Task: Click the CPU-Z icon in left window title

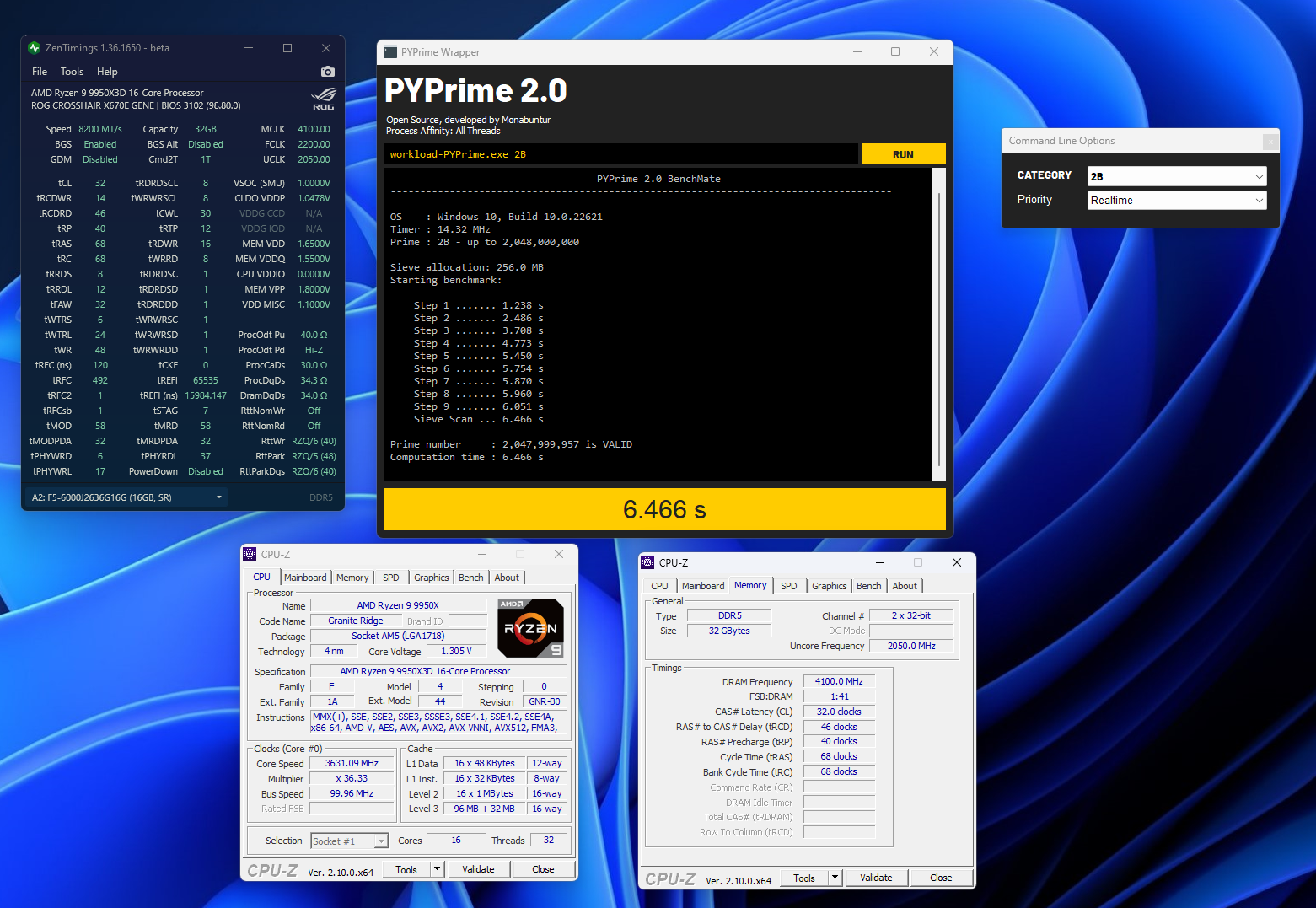Action: (250, 554)
